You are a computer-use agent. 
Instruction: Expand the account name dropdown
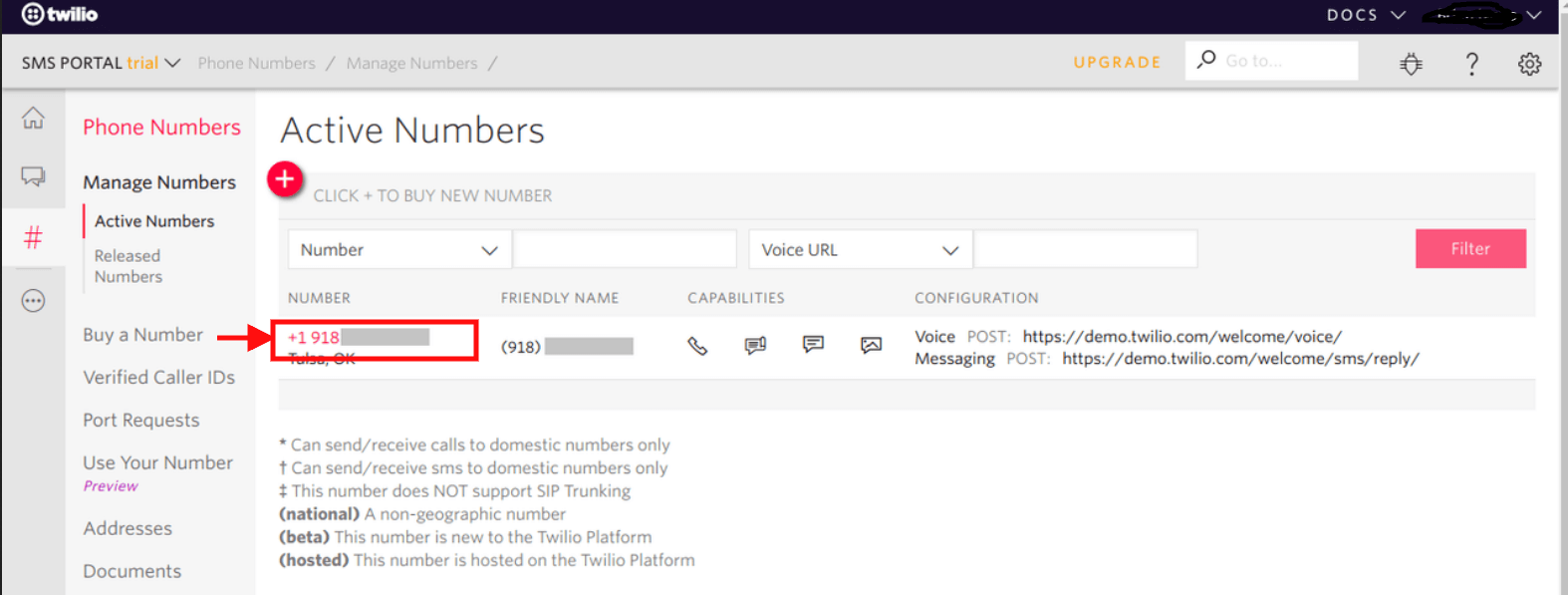1482,15
